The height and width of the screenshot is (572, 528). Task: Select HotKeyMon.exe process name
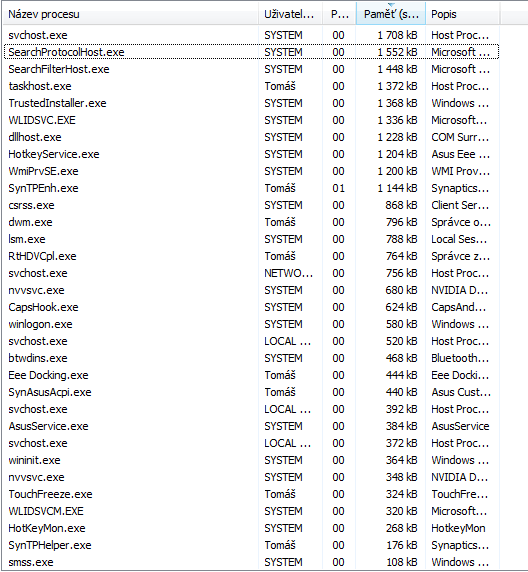(x=47, y=528)
